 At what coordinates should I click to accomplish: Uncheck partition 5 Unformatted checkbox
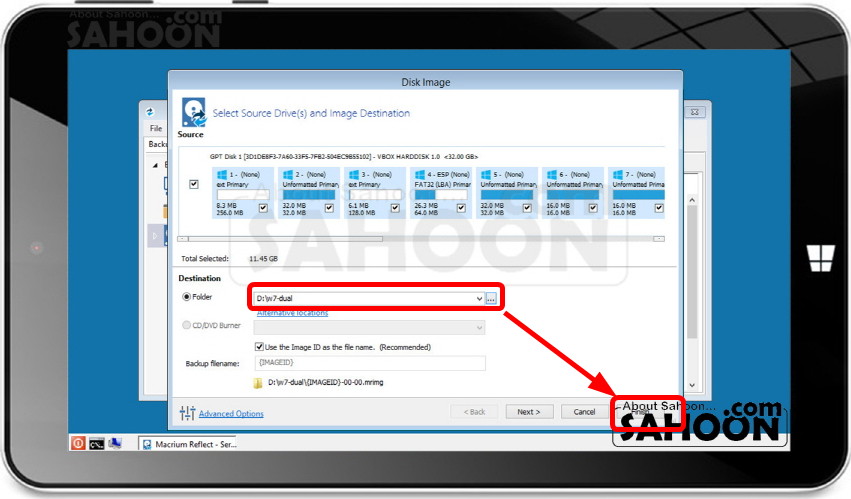pos(527,208)
